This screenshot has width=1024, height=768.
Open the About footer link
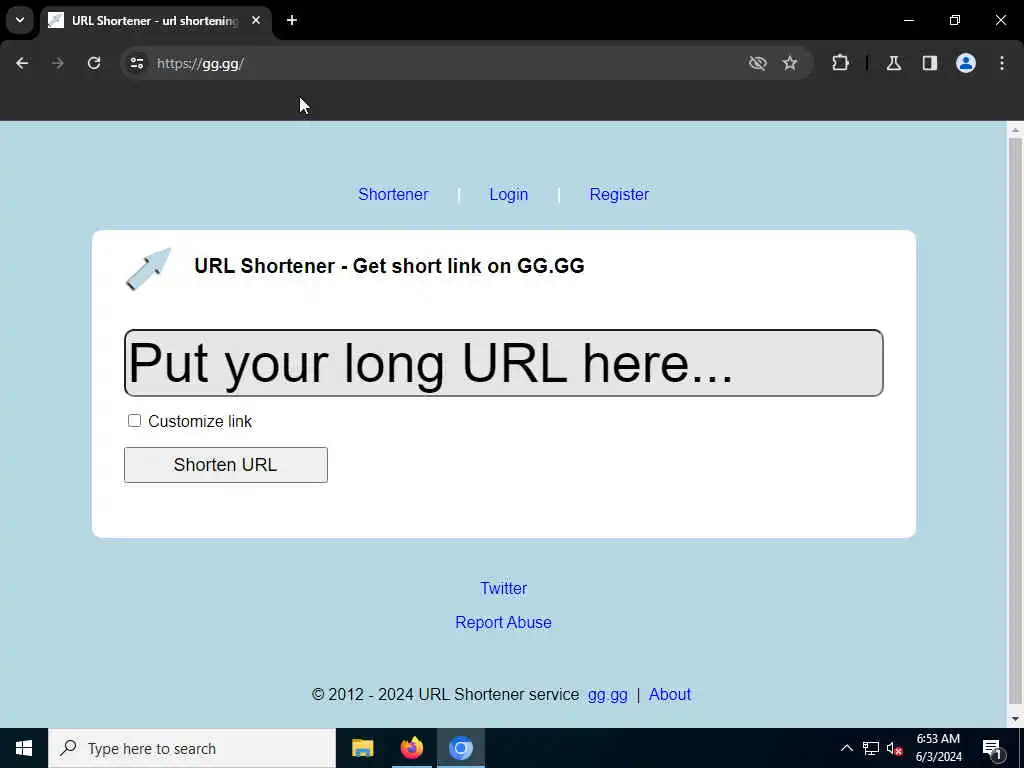point(669,694)
